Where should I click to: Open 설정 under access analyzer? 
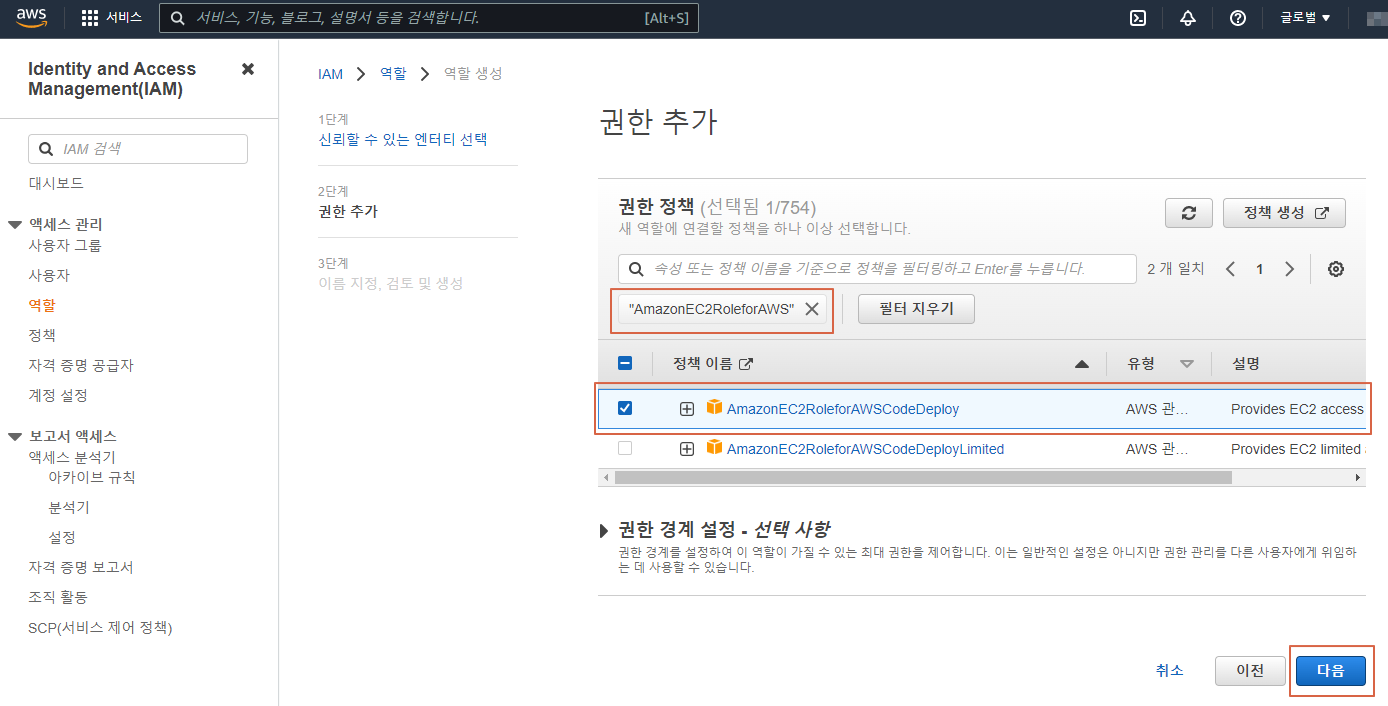coord(62,537)
